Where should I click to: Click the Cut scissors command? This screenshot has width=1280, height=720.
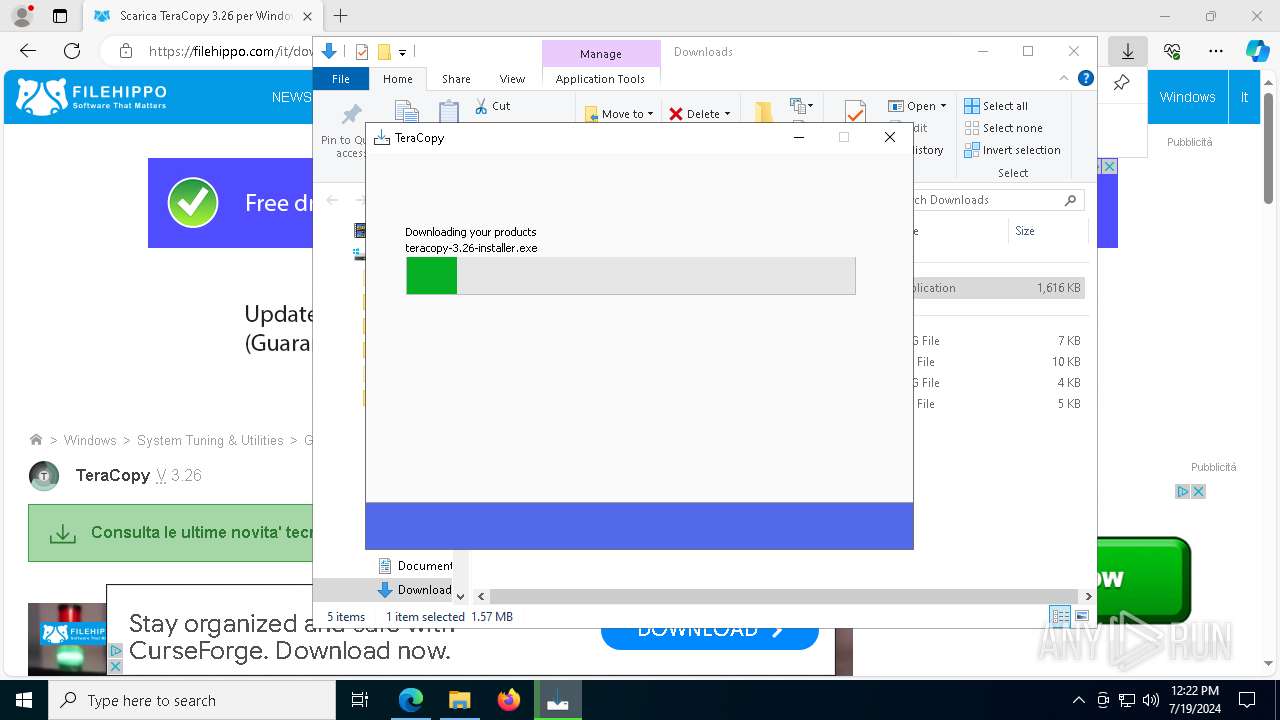point(493,106)
